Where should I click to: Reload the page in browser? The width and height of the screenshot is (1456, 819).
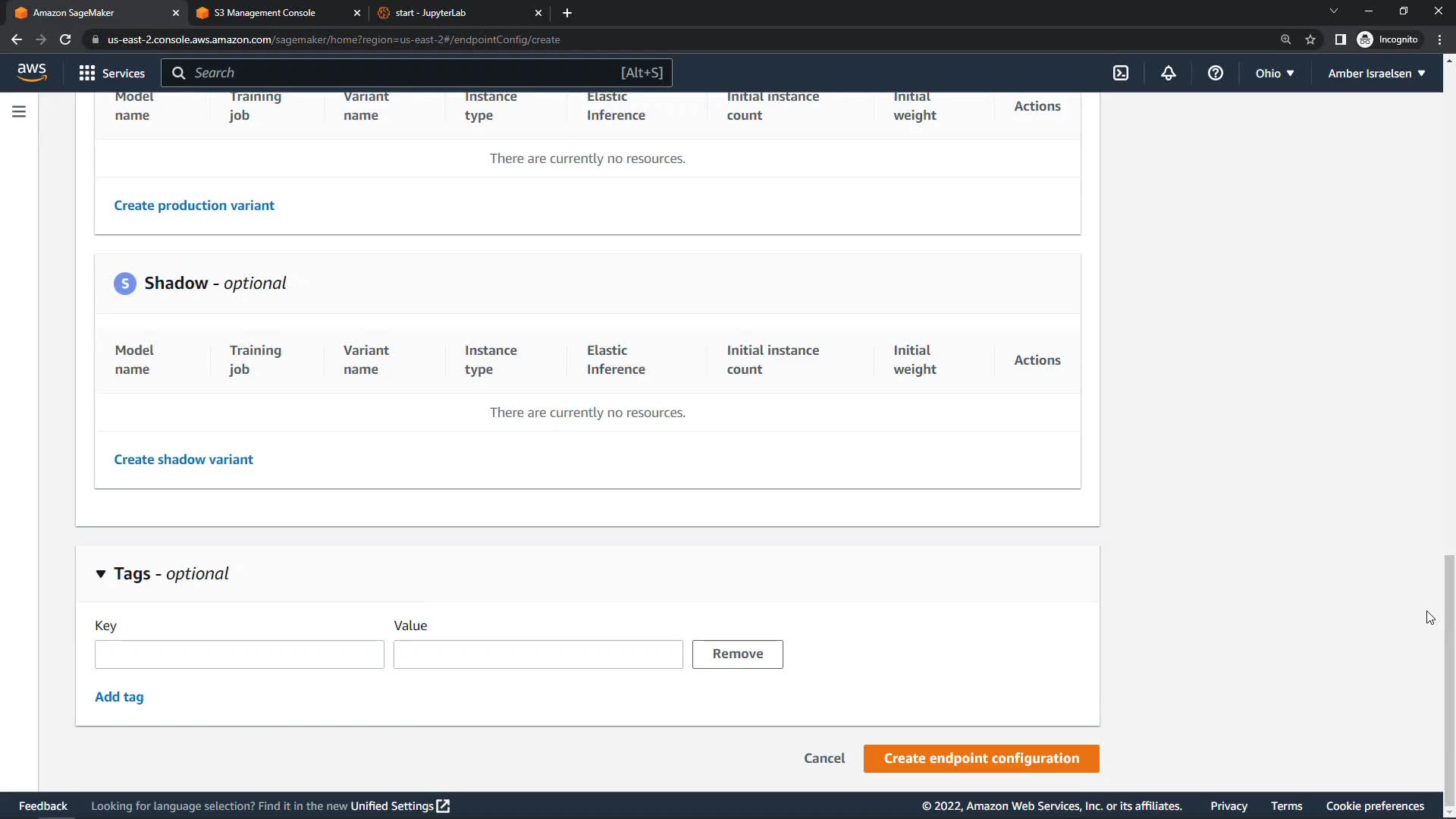pyautogui.click(x=65, y=39)
